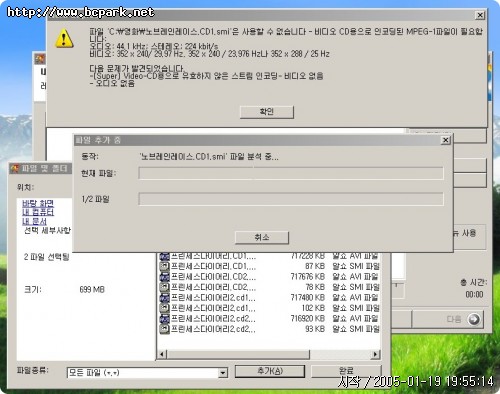500x394 pixels.
Task: Select file 프린세스다이어리.CD2 with size 78 KB
Action: [213, 287]
